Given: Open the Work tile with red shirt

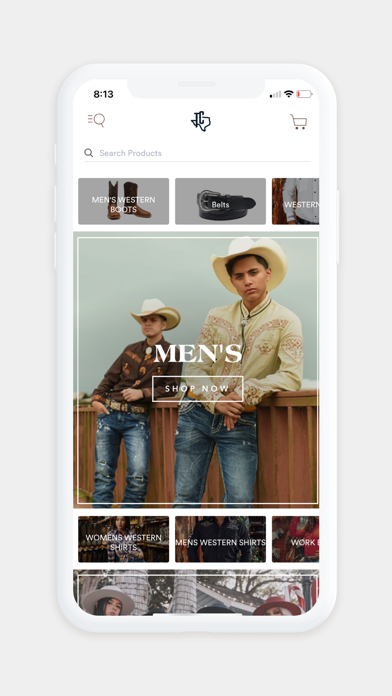Looking at the screenshot, I should point(295,539).
